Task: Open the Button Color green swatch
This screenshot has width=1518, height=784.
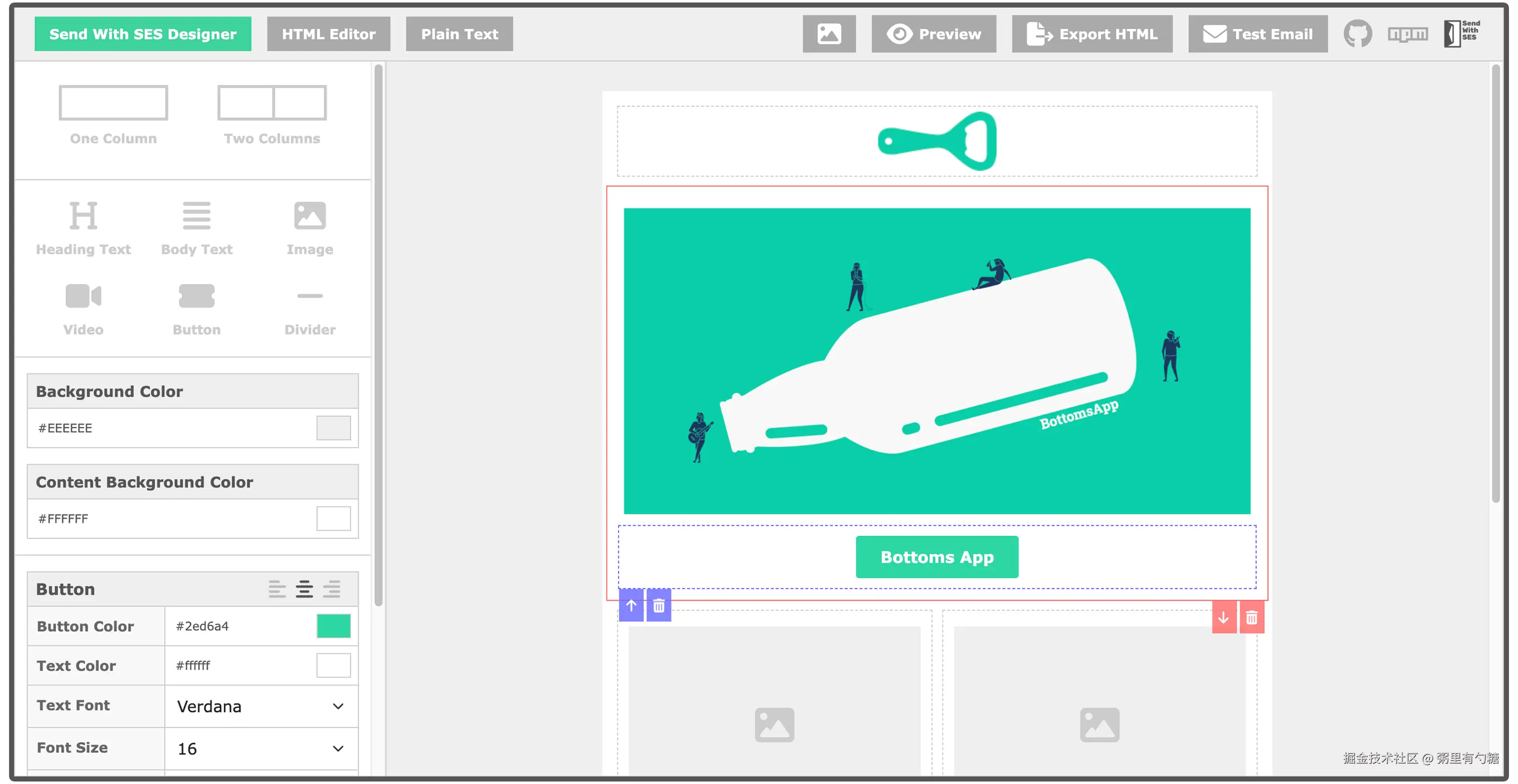Action: (333, 626)
